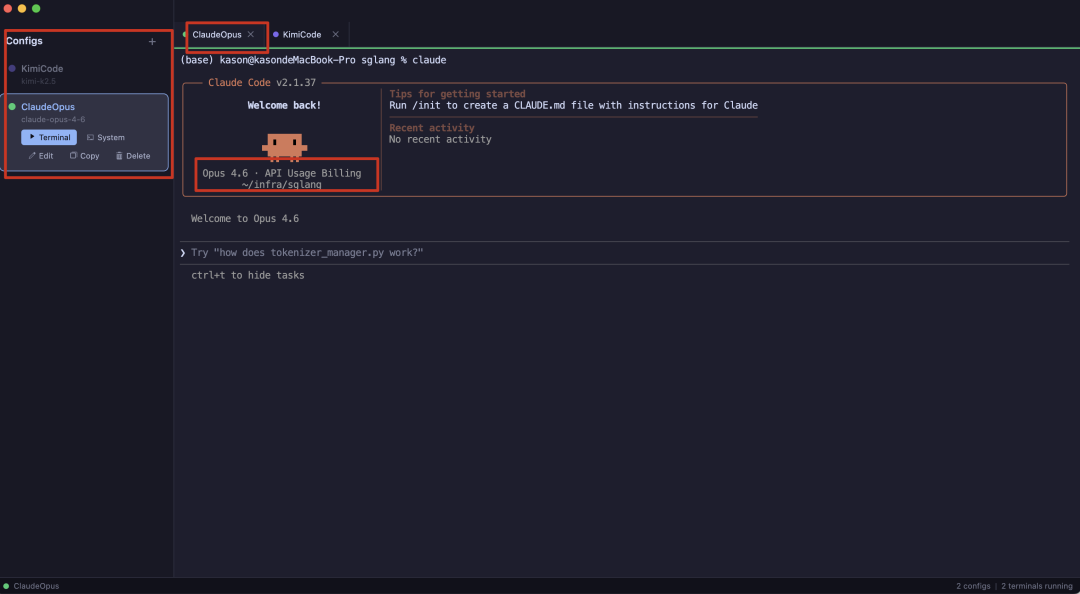This screenshot has height=594, width=1080.
Task: Click the '2 terminals running' status text
Action: pyautogui.click(x=1037, y=586)
